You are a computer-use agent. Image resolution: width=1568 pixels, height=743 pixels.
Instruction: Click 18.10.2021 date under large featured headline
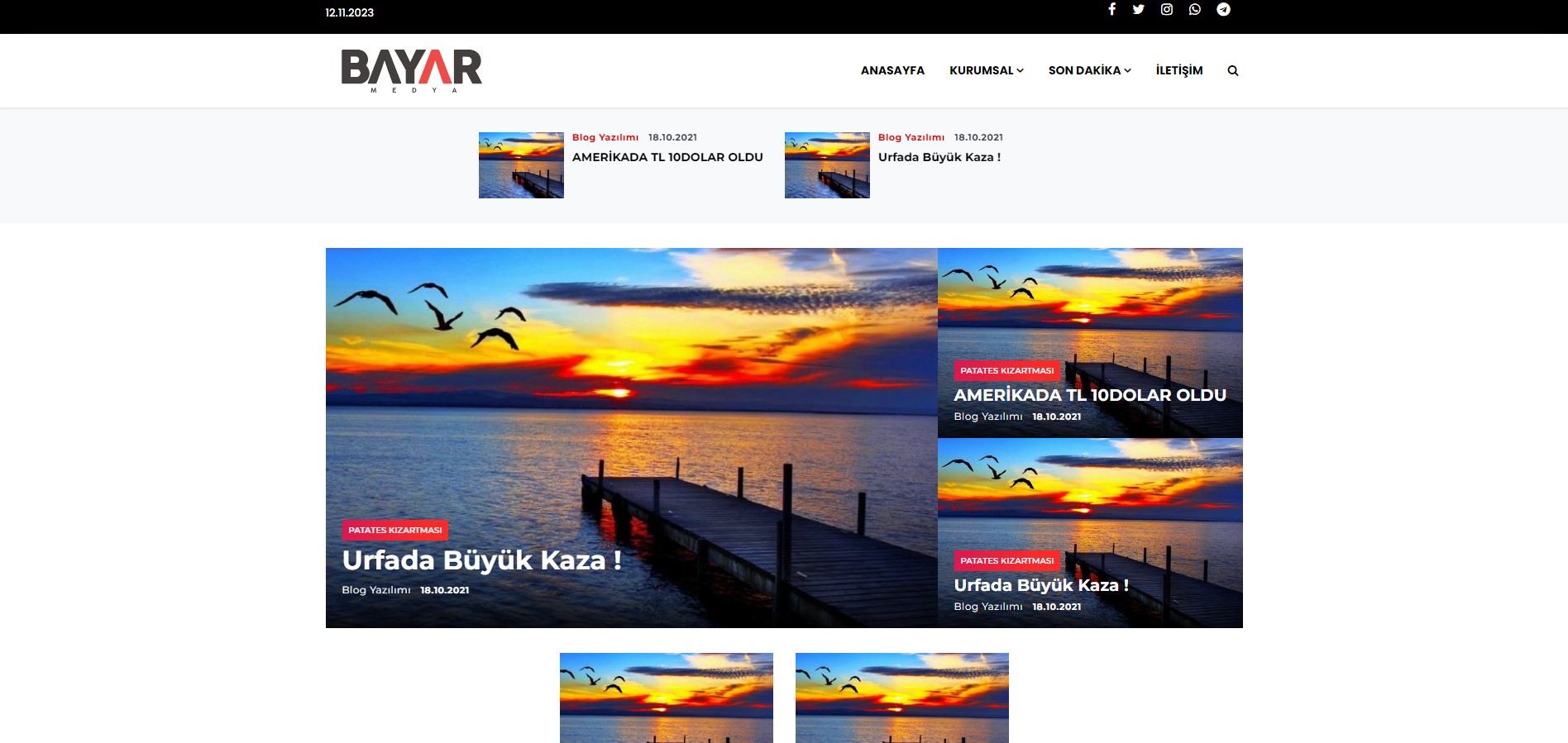pyautogui.click(x=445, y=590)
